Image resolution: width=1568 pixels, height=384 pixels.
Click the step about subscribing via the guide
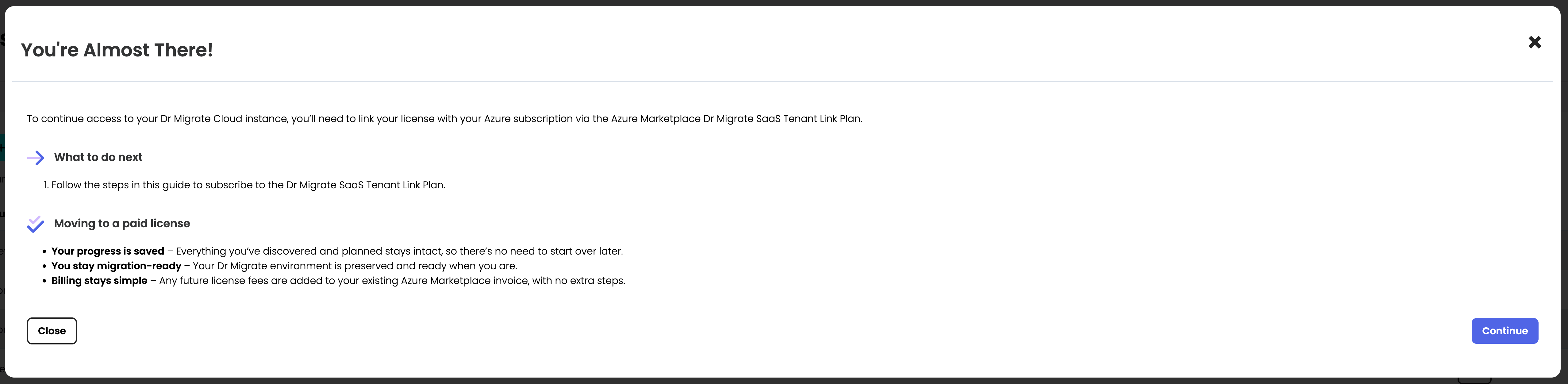[245, 185]
